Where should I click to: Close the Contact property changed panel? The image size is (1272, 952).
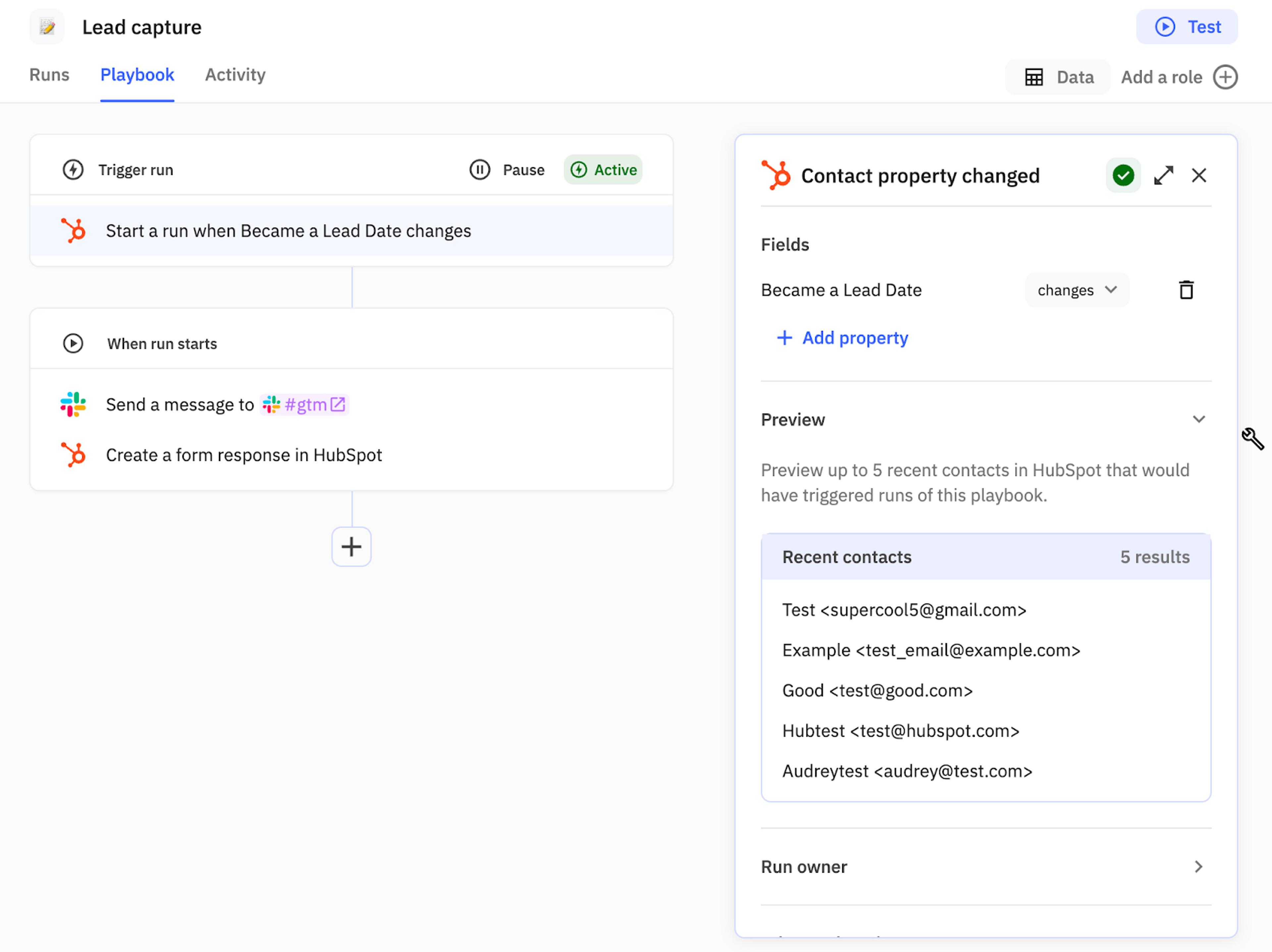coord(1198,175)
